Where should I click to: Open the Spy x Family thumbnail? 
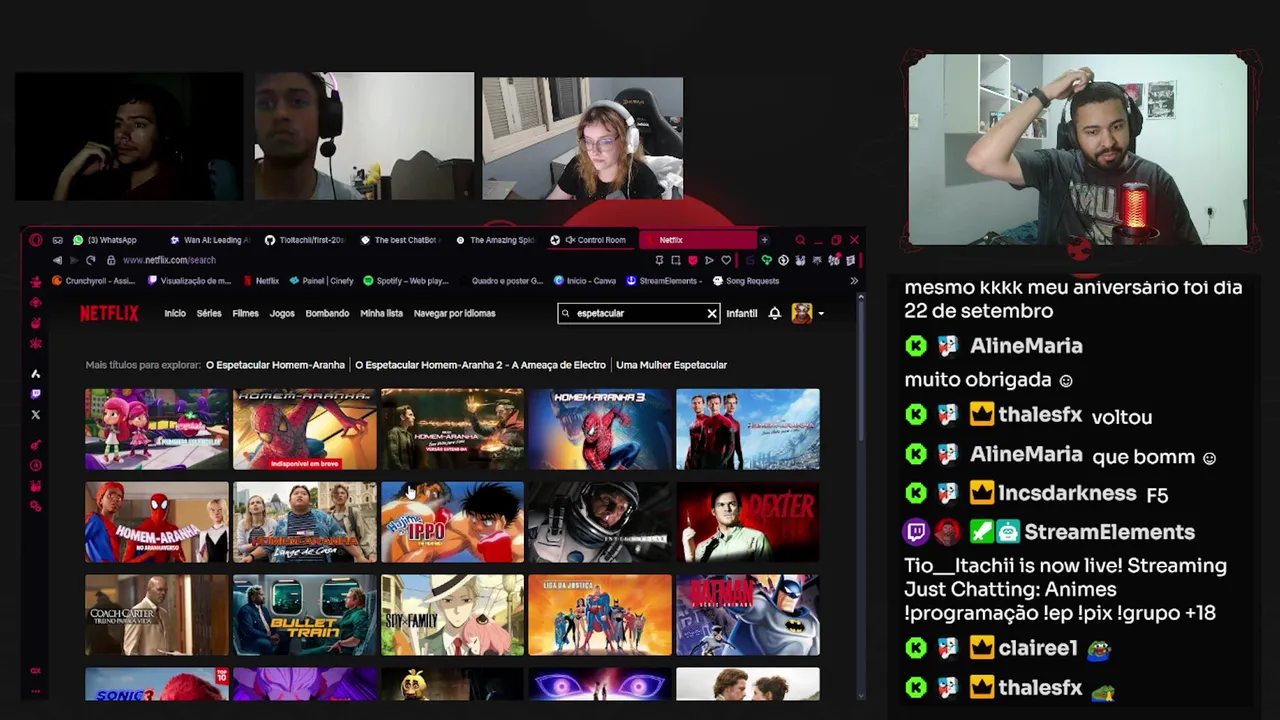452,615
